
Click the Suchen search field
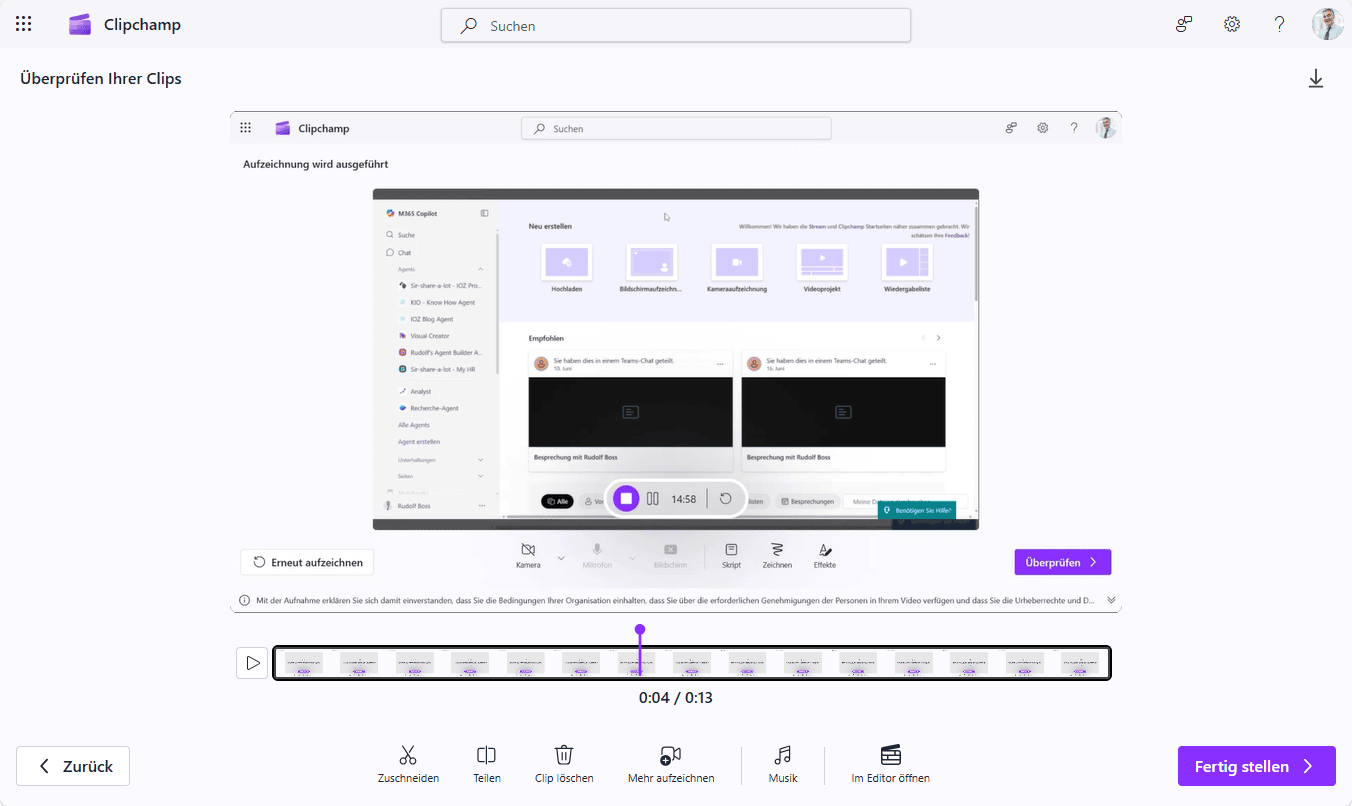point(676,26)
